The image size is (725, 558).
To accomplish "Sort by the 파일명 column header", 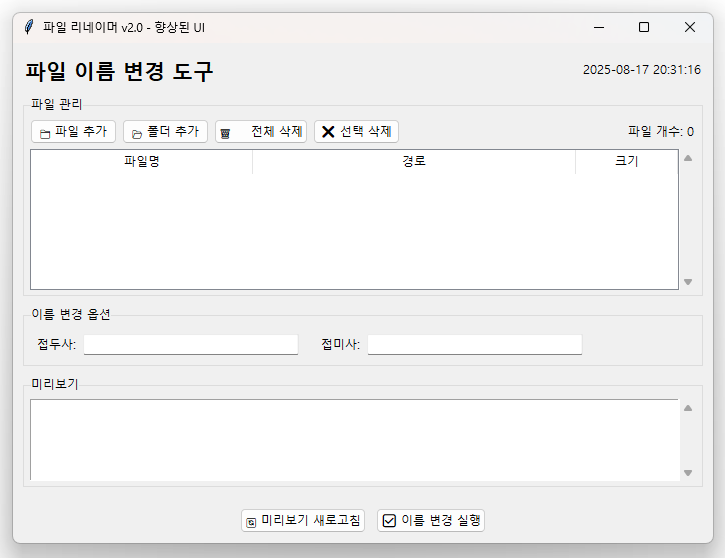I will 141,161.
